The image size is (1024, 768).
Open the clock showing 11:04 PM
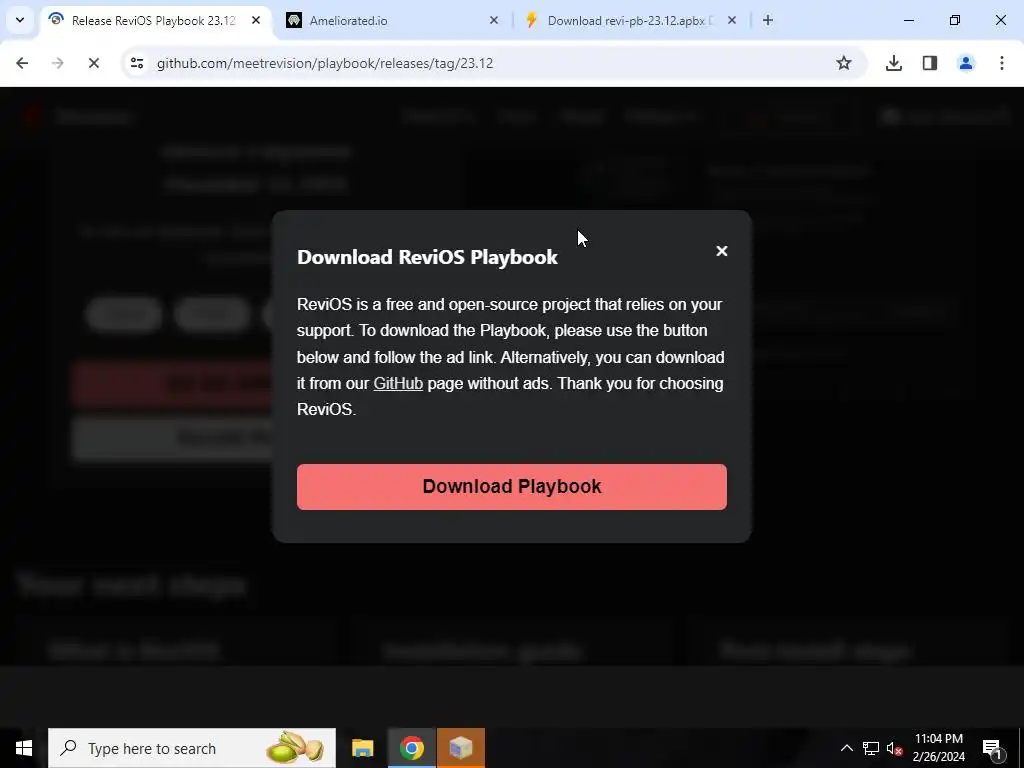click(938, 748)
